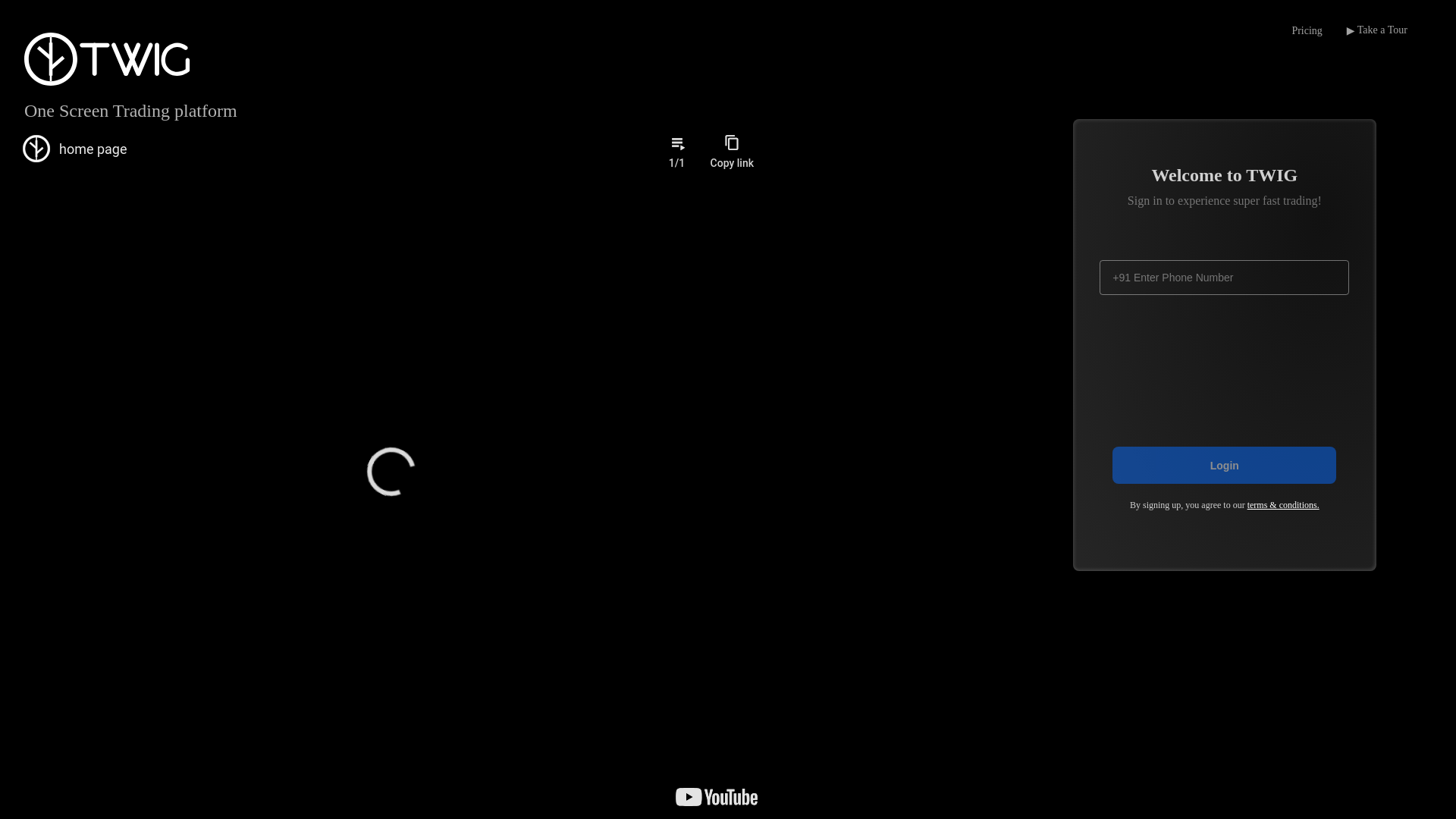Click the channel avatar beside home page

pos(36,149)
